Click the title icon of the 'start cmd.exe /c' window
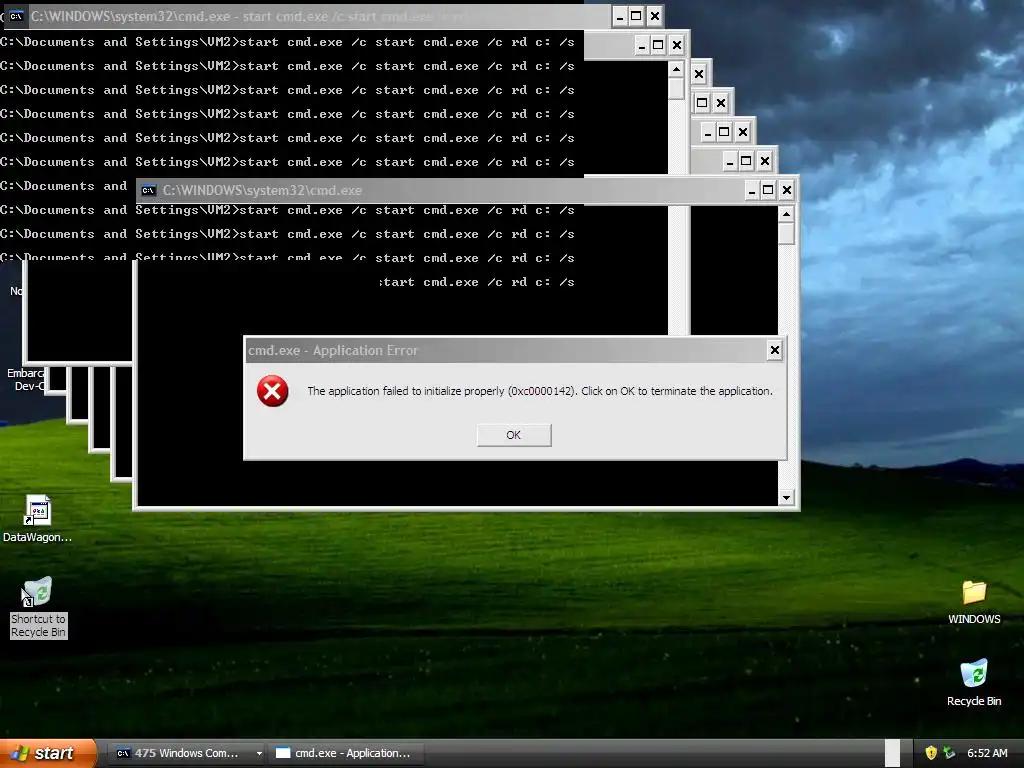 pos(16,16)
